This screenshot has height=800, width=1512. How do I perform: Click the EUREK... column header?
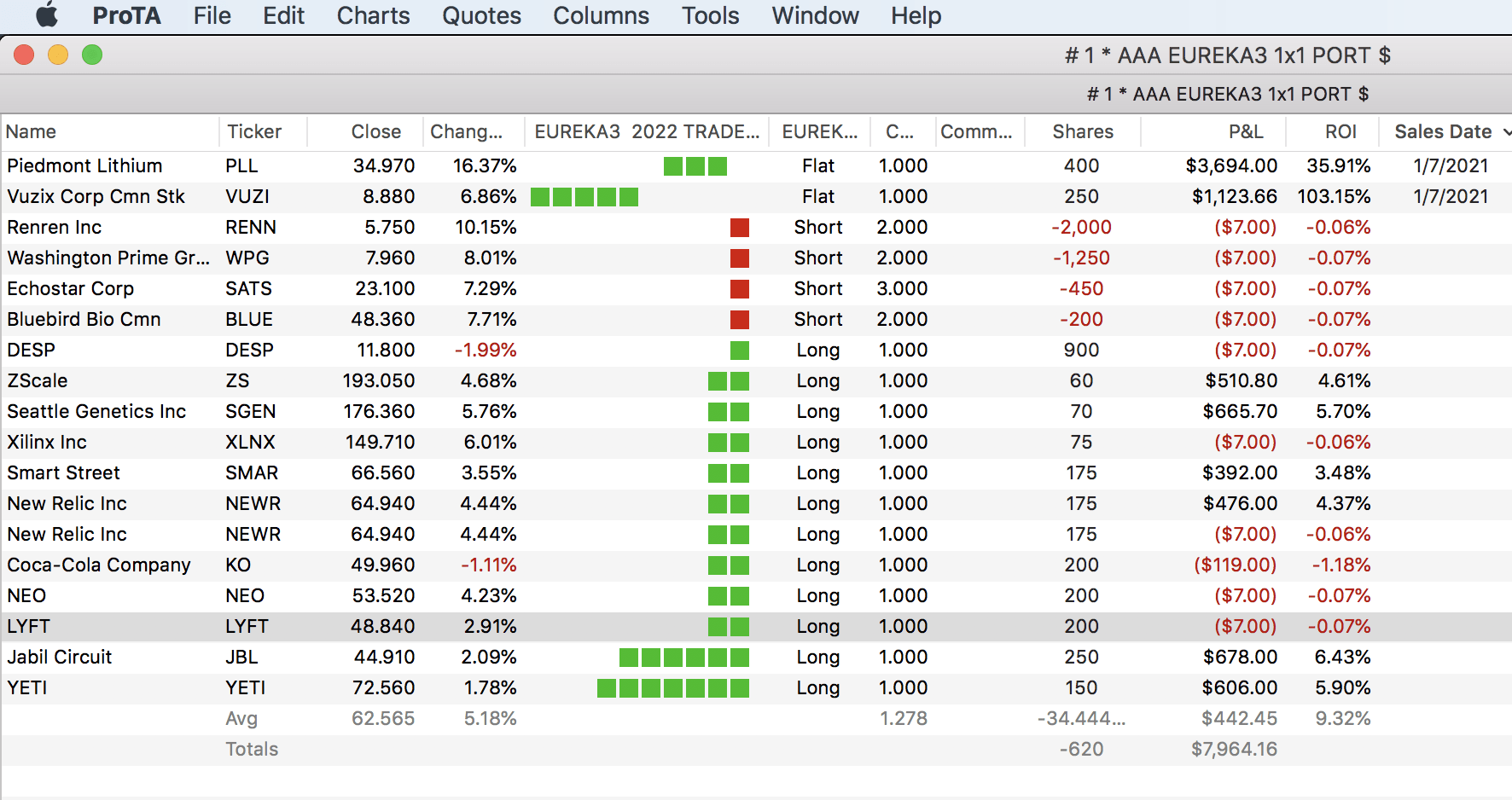tap(820, 132)
